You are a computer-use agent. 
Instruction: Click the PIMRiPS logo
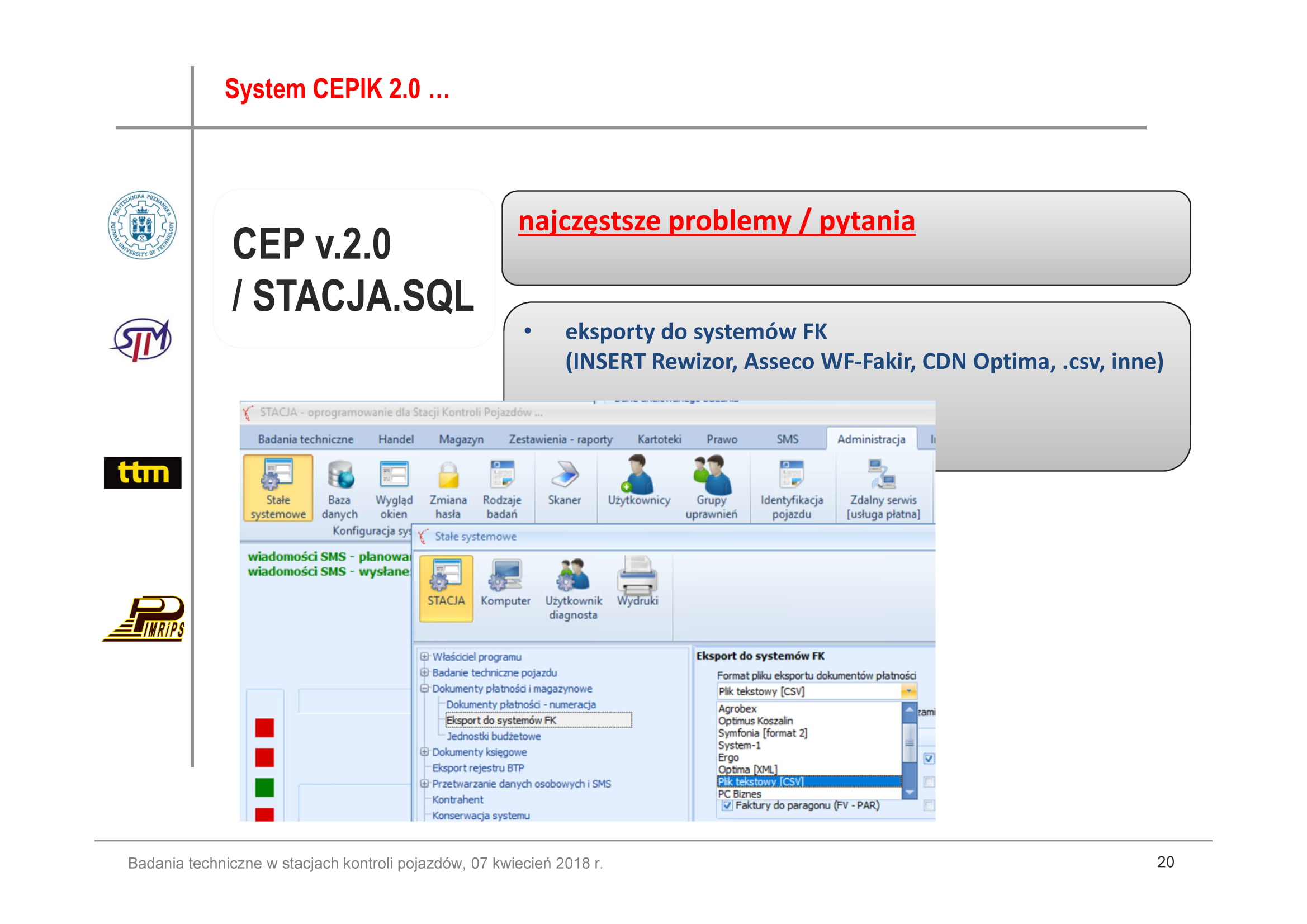click(x=144, y=619)
